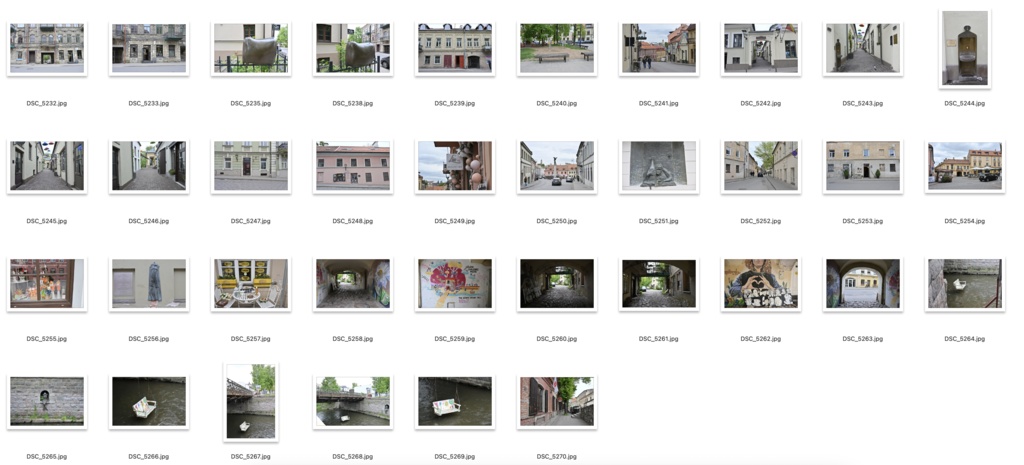The image size is (1024, 465).
Task: Click the DSC_5259.jpg file name label
Action: 455,339
